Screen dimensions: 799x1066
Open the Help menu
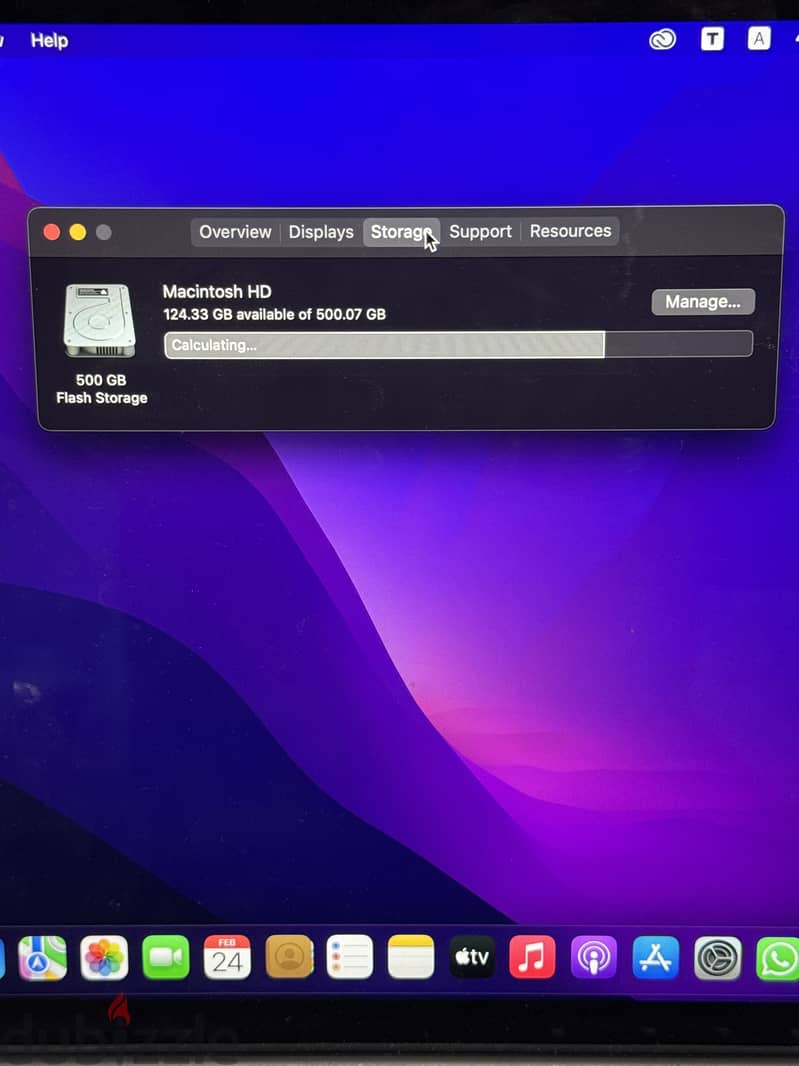point(49,41)
